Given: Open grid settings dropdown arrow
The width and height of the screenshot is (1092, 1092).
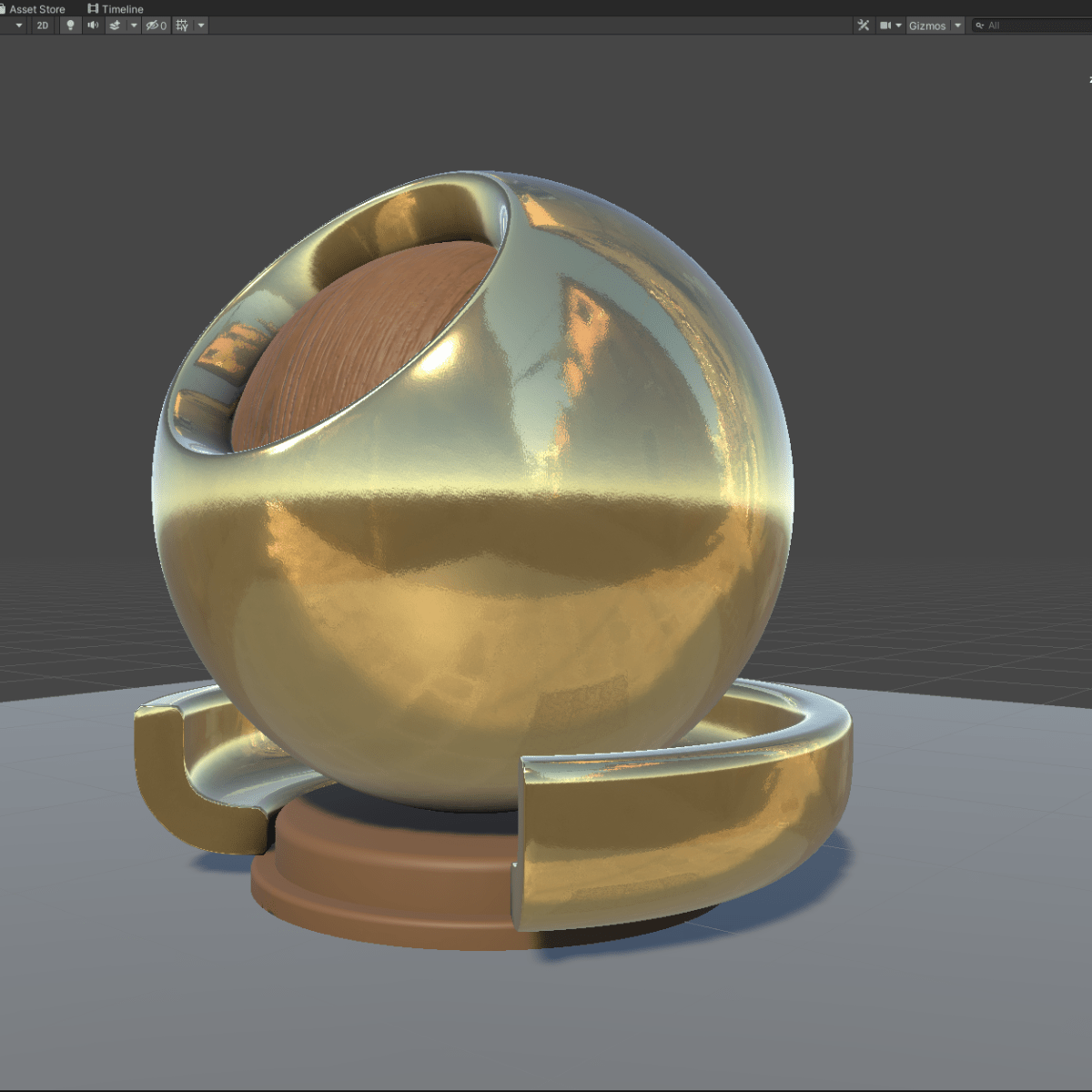Looking at the screenshot, I should (201, 25).
